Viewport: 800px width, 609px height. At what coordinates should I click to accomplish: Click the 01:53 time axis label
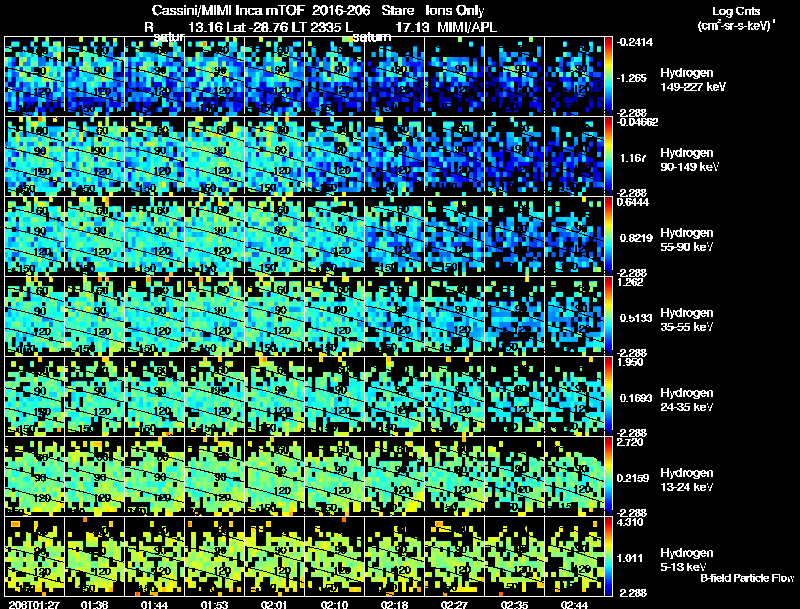pyautogui.click(x=214, y=604)
